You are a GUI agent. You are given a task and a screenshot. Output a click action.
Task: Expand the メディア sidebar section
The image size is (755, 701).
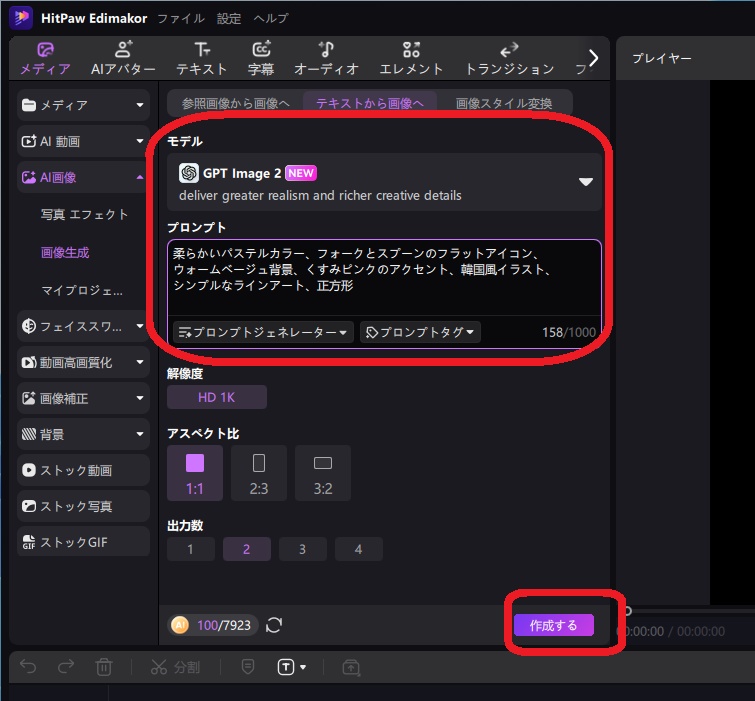[83, 105]
